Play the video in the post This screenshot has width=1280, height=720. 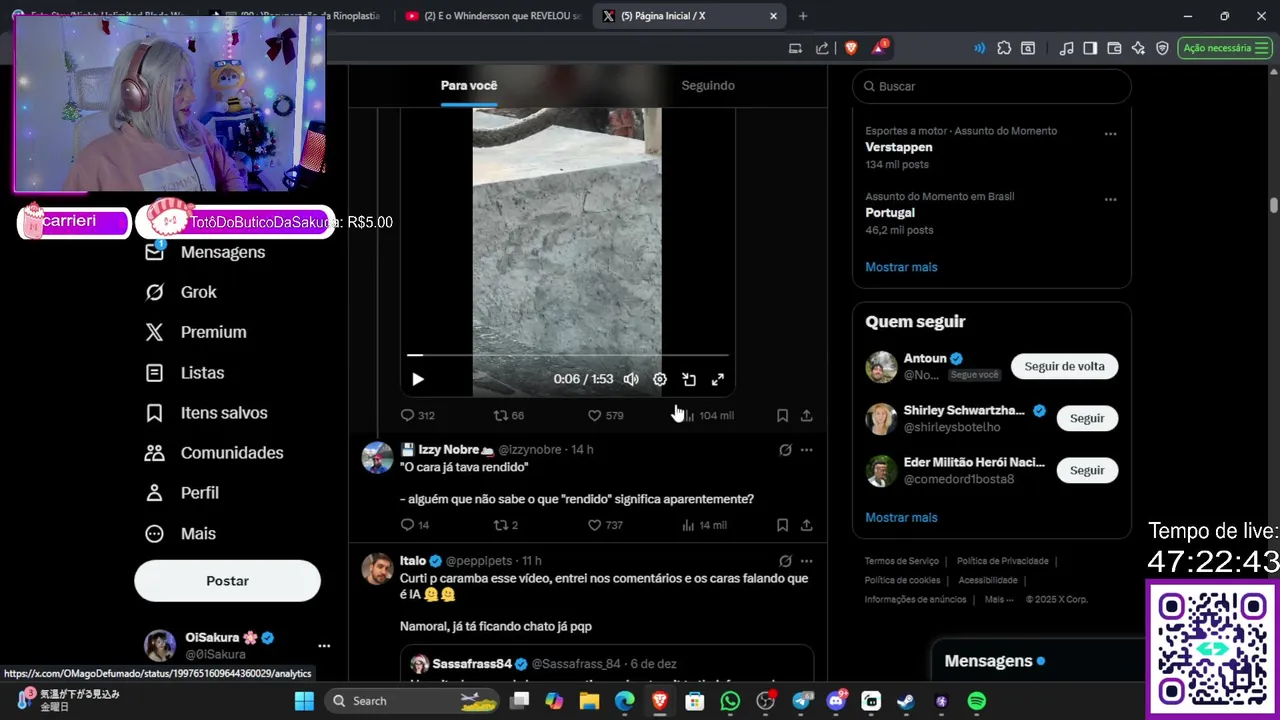tap(418, 379)
